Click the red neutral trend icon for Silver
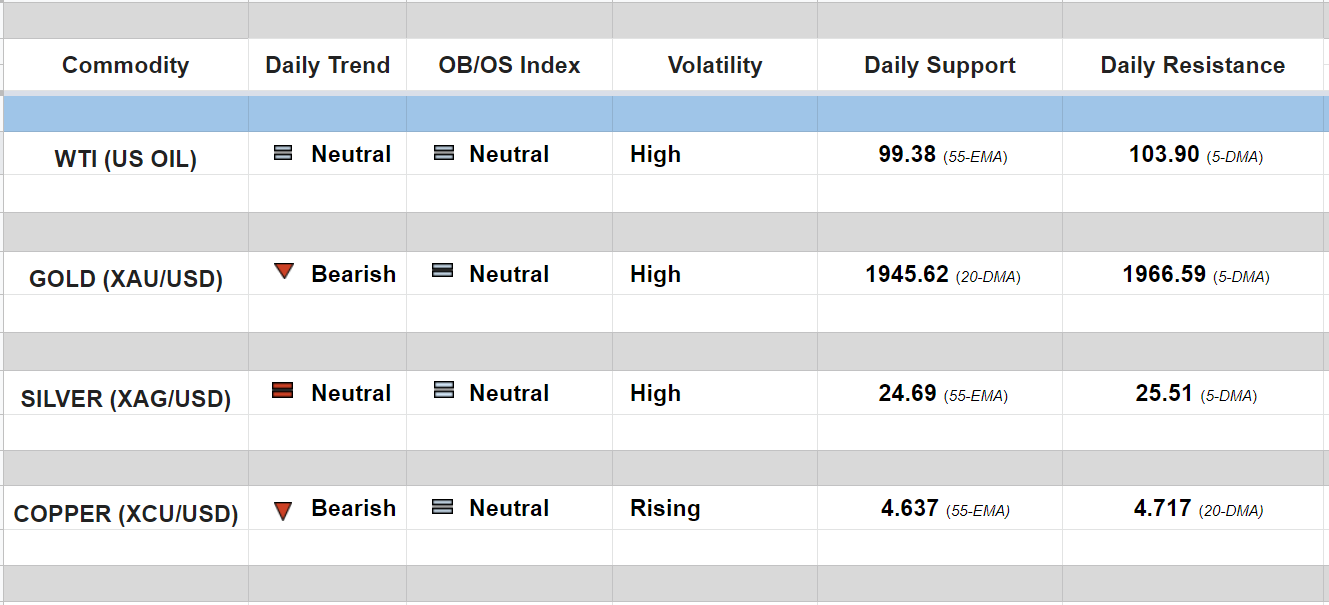This screenshot has height=605, width=1329. pyautogui.click(x=283, y=391)
